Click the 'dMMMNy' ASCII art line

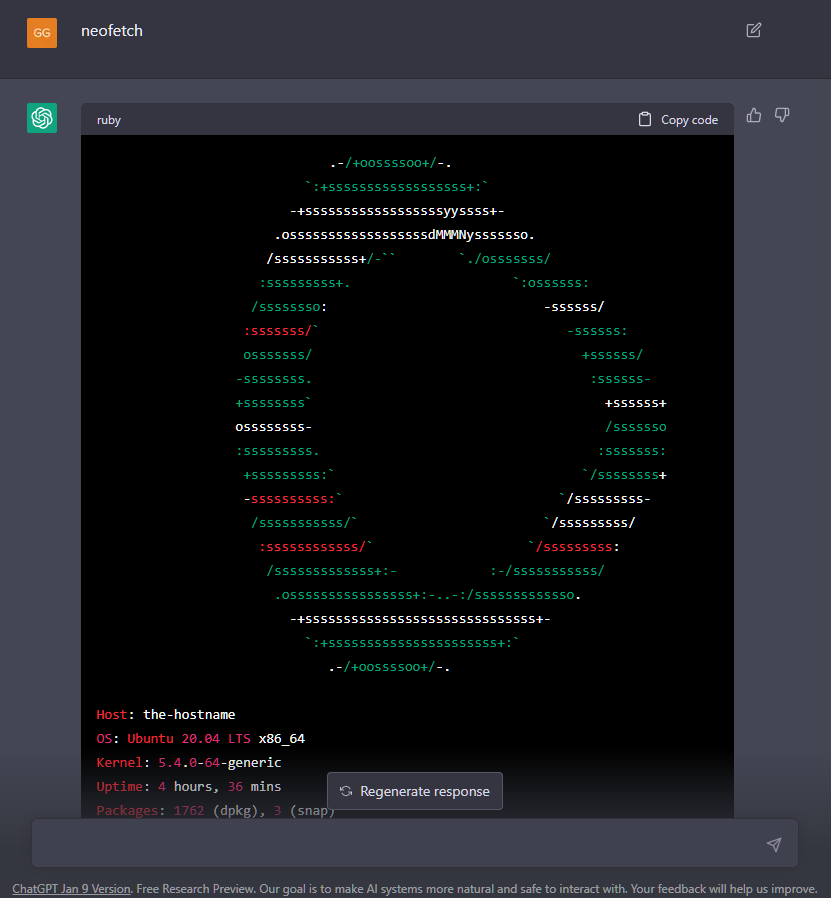pos(404,235)
